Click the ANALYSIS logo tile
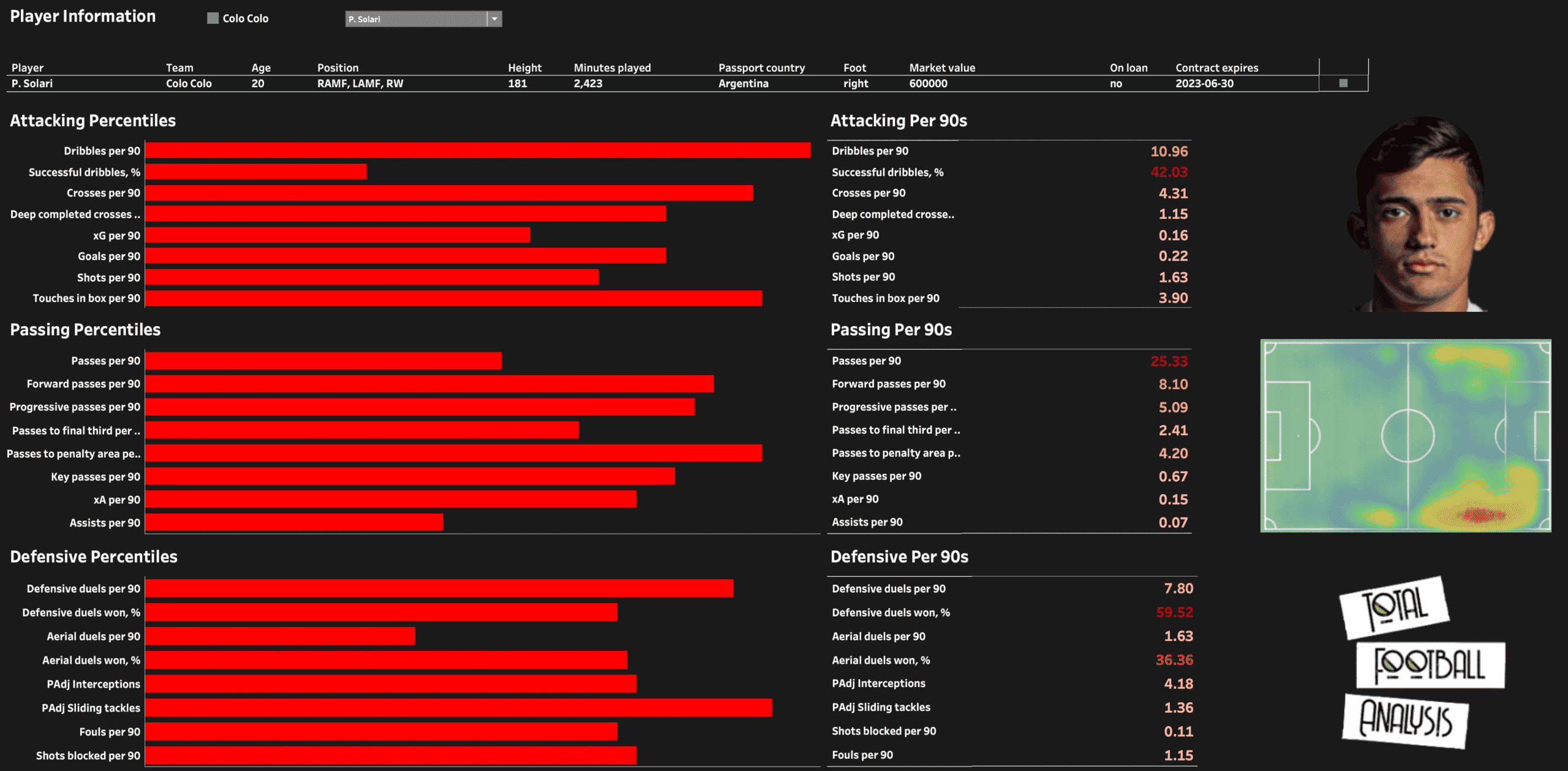The height and width of the screenshot is (771, 1568). [x=1405, y=721]
